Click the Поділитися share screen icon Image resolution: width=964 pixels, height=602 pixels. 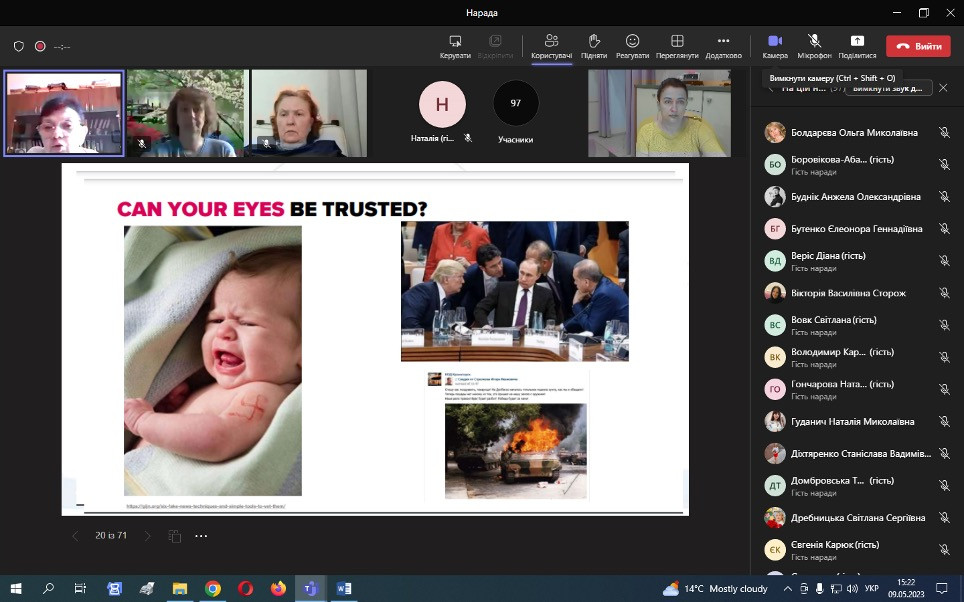pos(857,46)
